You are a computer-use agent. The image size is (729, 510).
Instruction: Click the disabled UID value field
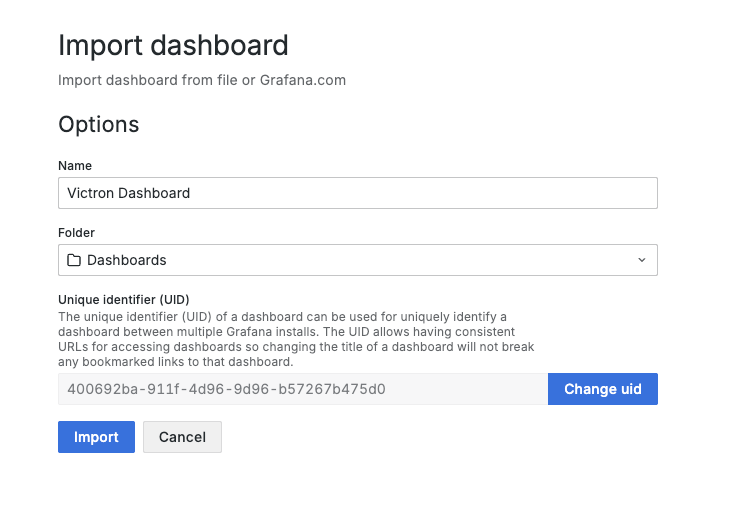click(303, 389)
